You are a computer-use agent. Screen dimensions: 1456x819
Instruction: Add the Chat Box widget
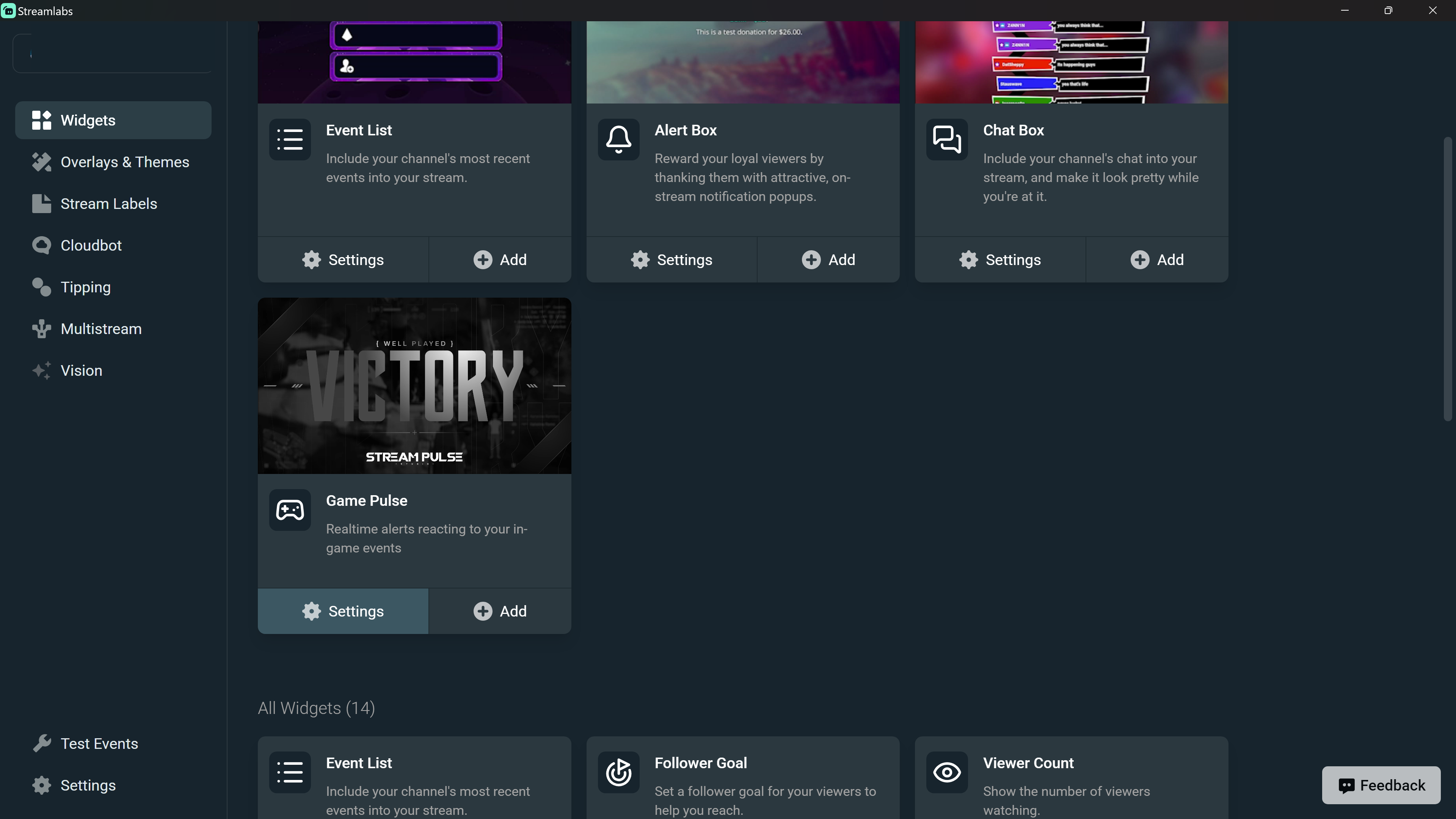[x=1157, y=259]
